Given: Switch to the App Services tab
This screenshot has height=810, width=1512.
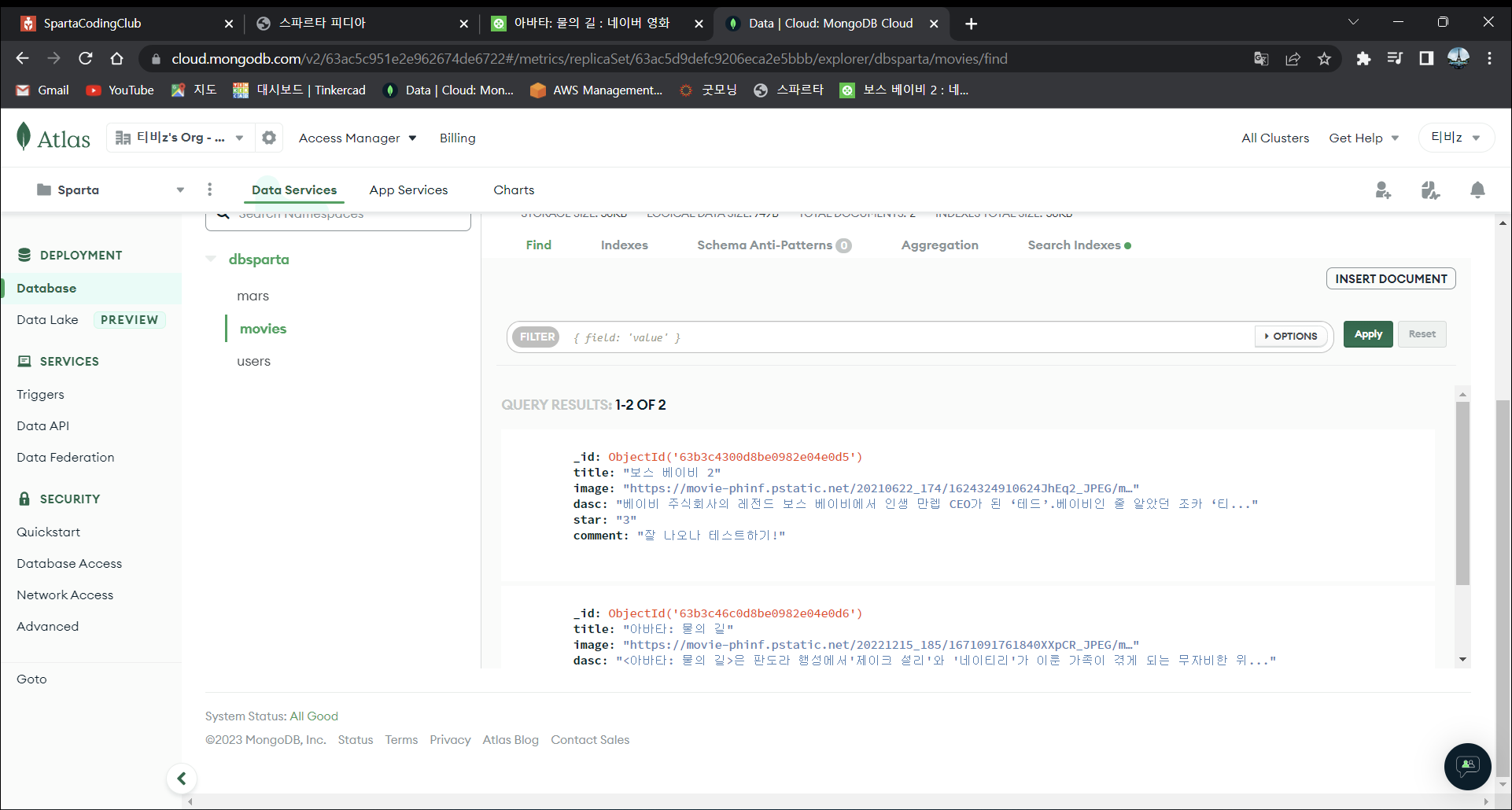Looking at the screenshot, I should click(408, 190).
